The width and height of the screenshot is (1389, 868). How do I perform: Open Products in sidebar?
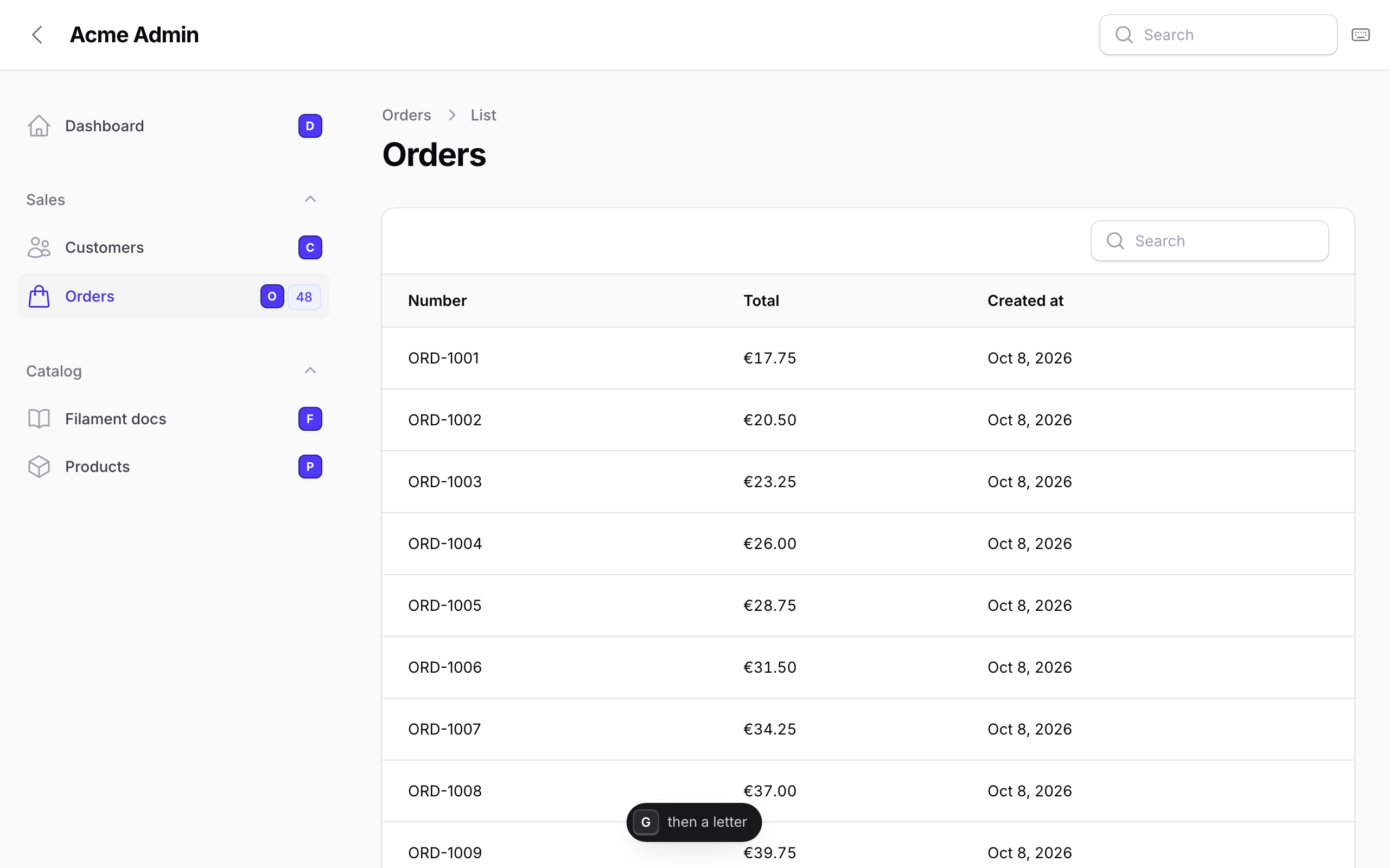point(173,467)
